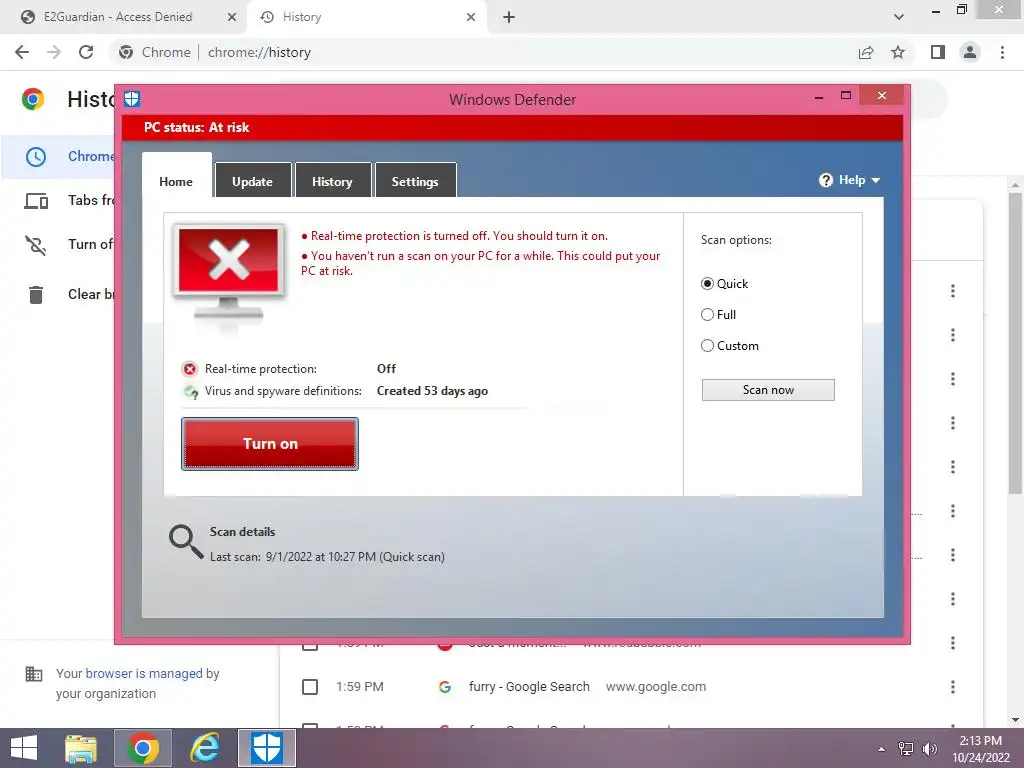Viewport: 1024px width, 768px height.
Task: Reload the Chrome page
Action: (86, 52)
